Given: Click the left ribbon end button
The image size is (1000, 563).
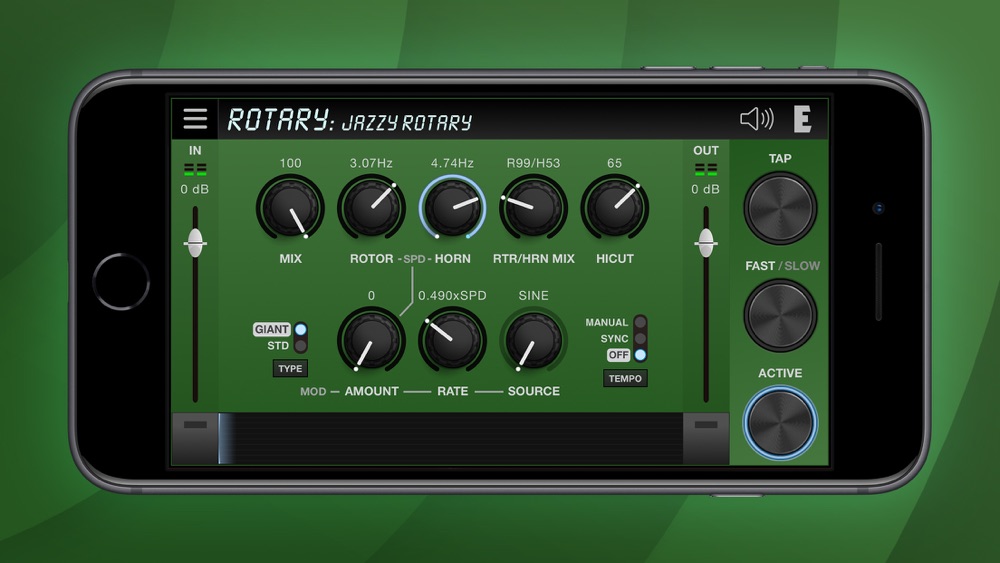Looking at the screenshot, I should [195, 439].
